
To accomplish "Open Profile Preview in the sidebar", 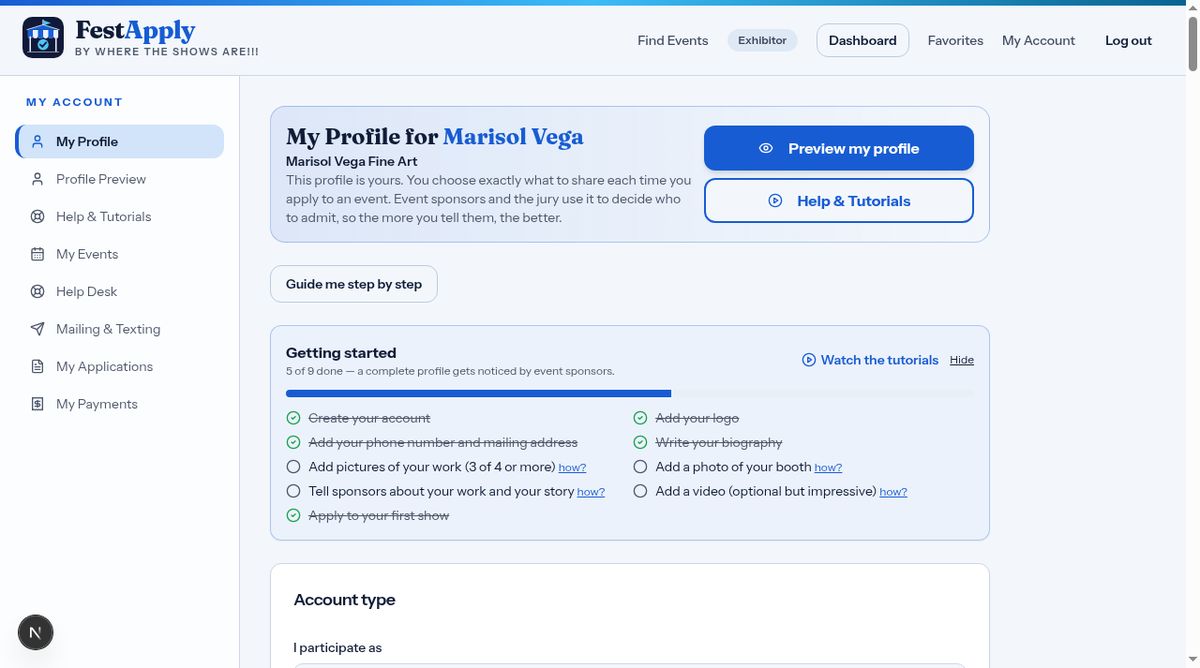I will (120, 179).
